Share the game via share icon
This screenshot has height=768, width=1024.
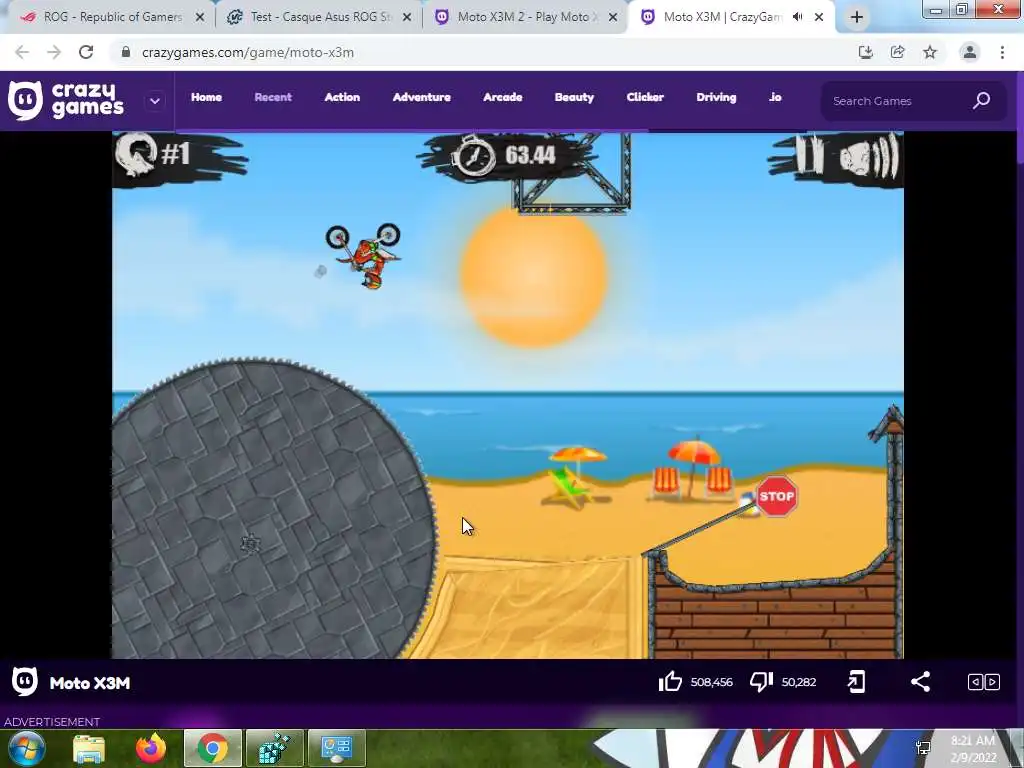[920, 682]
